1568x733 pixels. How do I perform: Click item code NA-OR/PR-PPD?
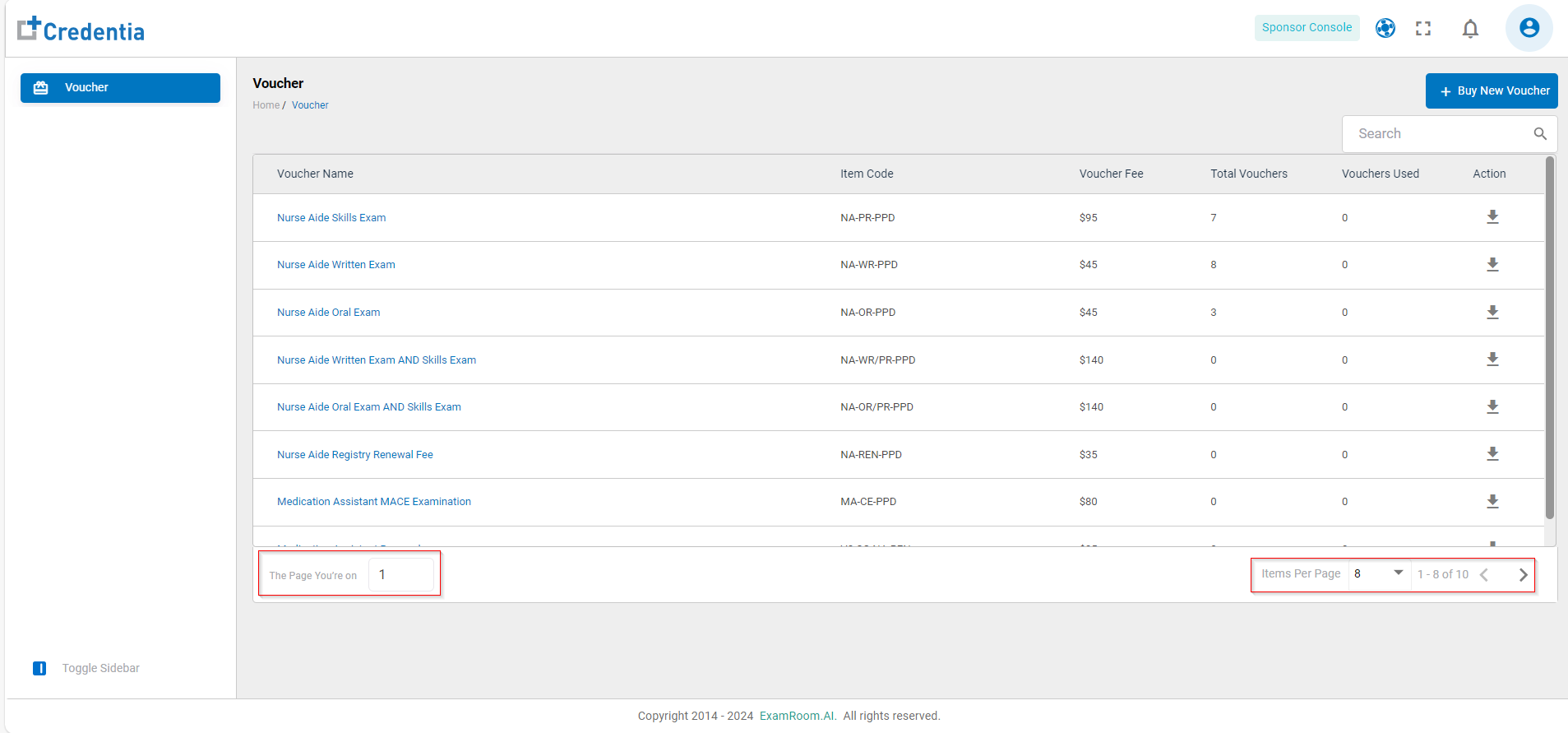tap(877, 407)
